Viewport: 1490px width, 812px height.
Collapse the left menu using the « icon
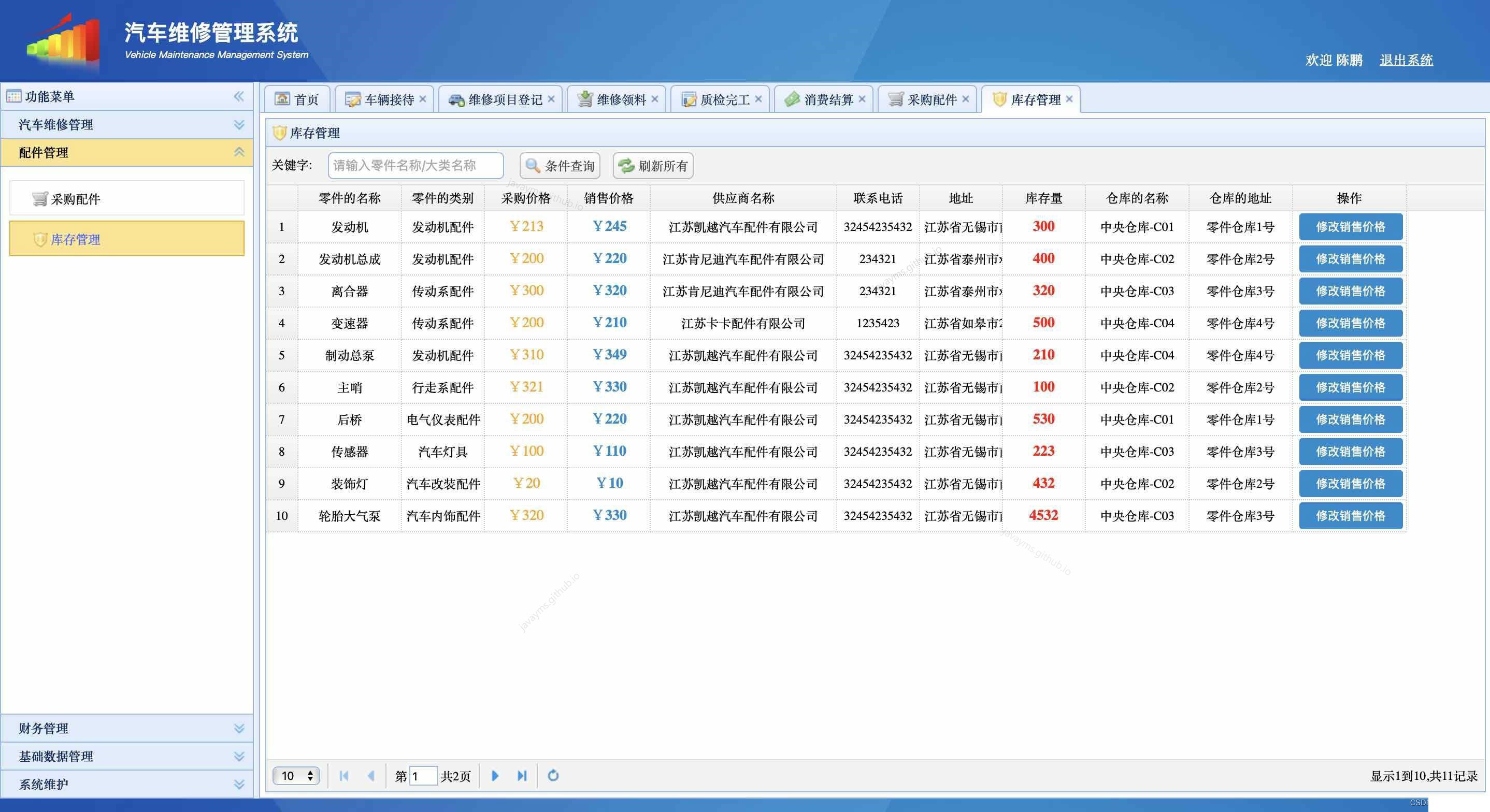238,96
